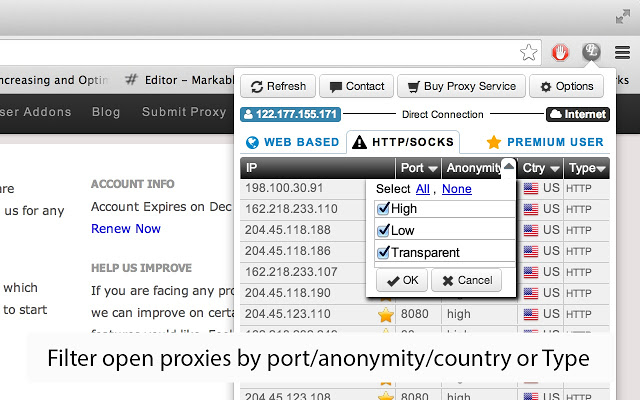Screen dimensions: 640x400
Task: Click the Contact button
Action: [356, 86]
